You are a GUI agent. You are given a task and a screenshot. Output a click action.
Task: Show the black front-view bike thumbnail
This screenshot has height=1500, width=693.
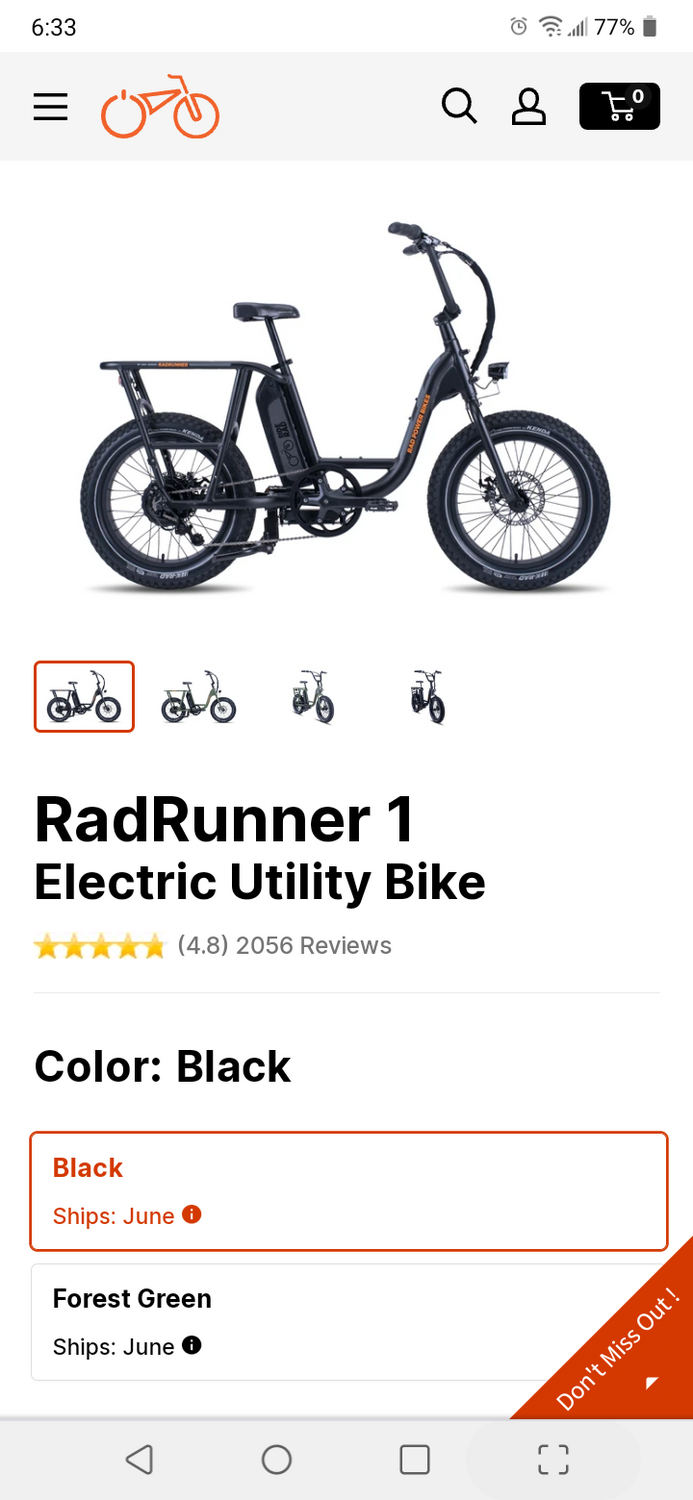click(427, 697)
